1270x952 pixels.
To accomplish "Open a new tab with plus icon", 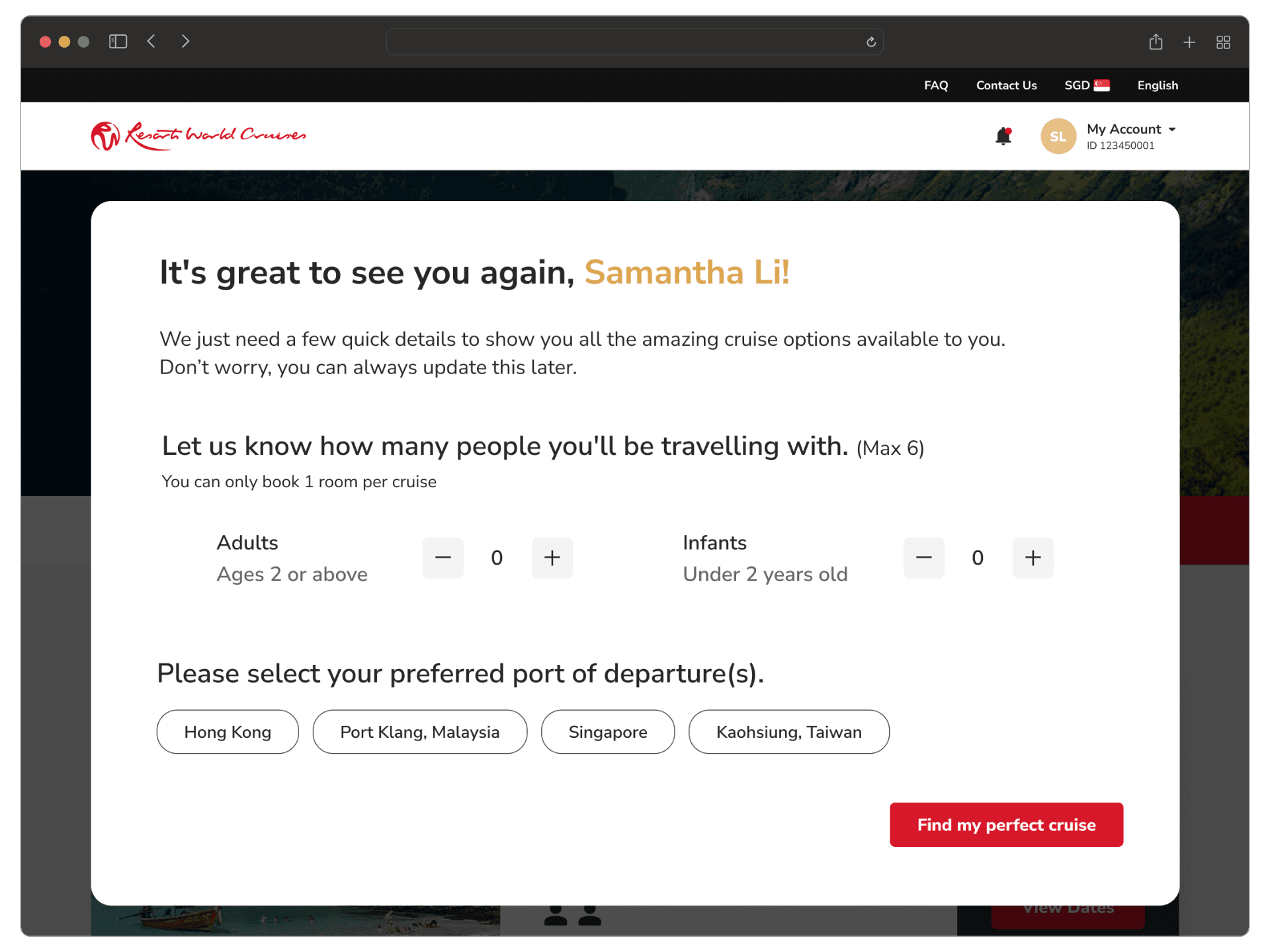I will (1189, 42).
